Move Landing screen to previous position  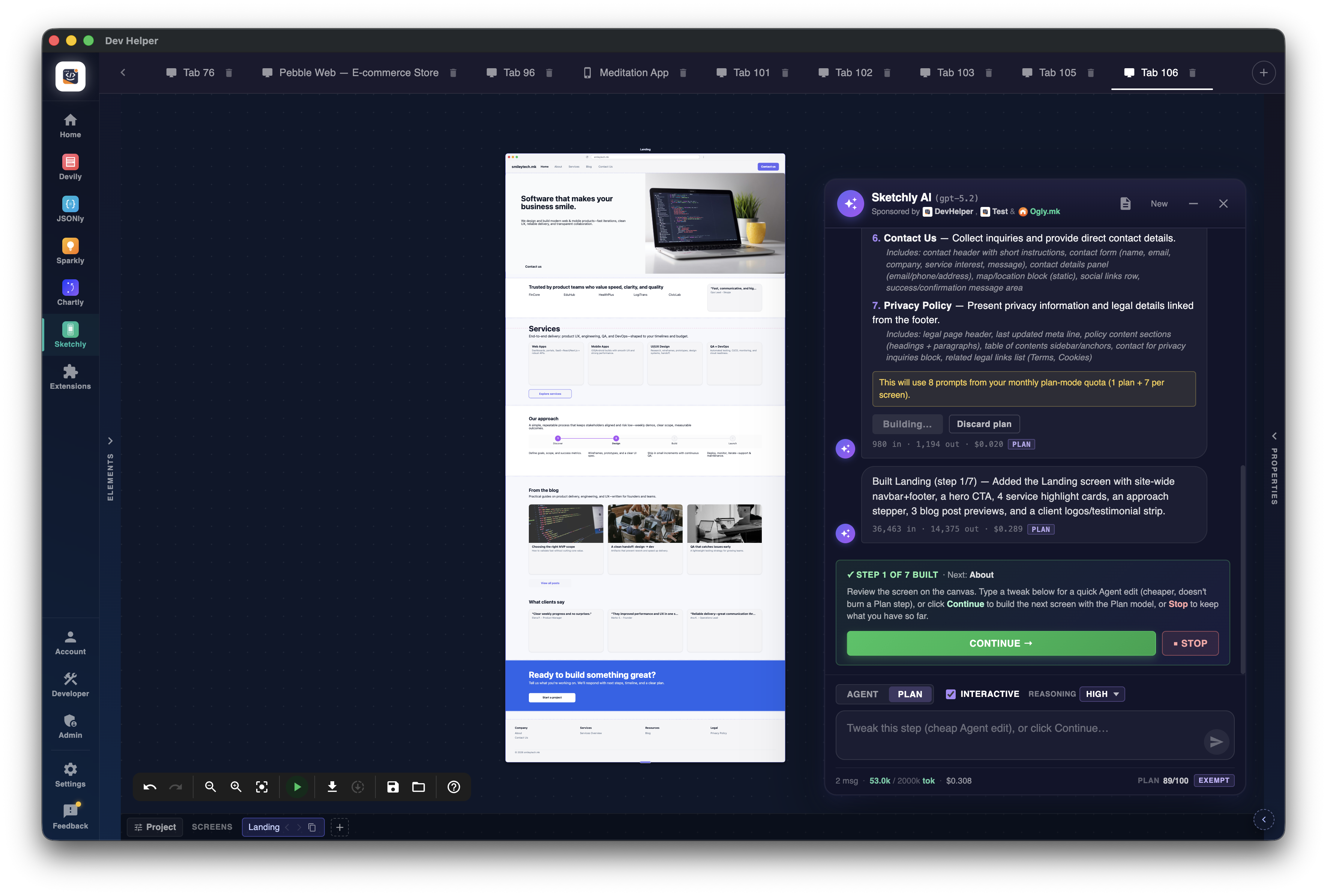pyautogui.click(x=287, y=827)
